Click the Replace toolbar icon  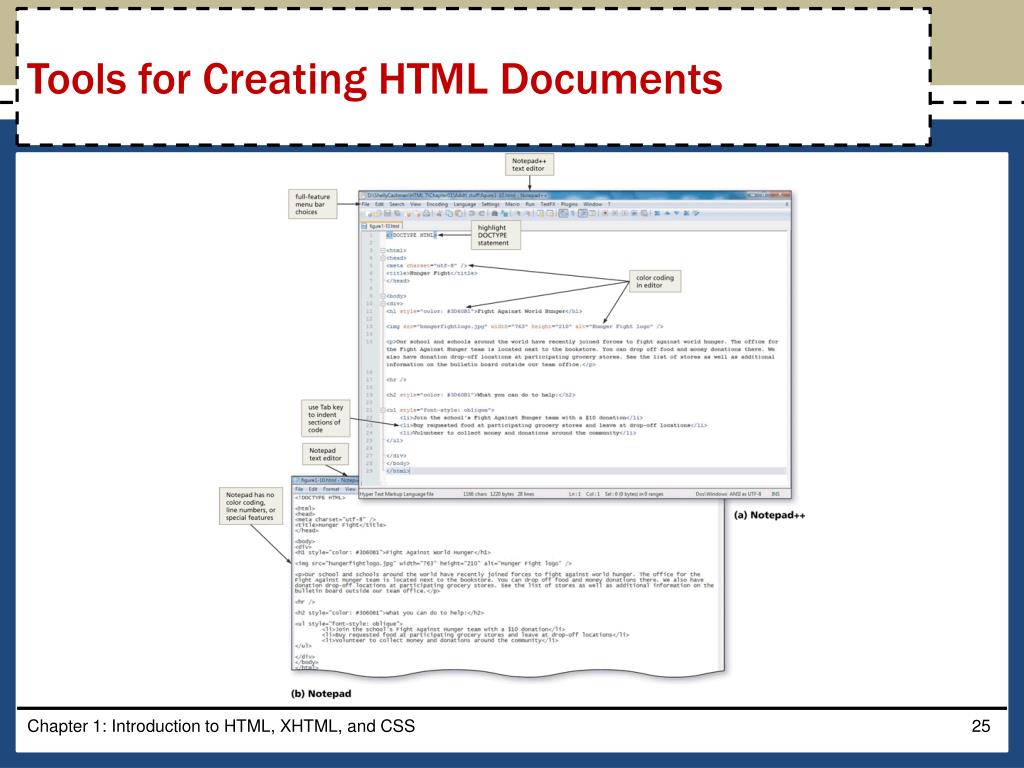(504, 213)
